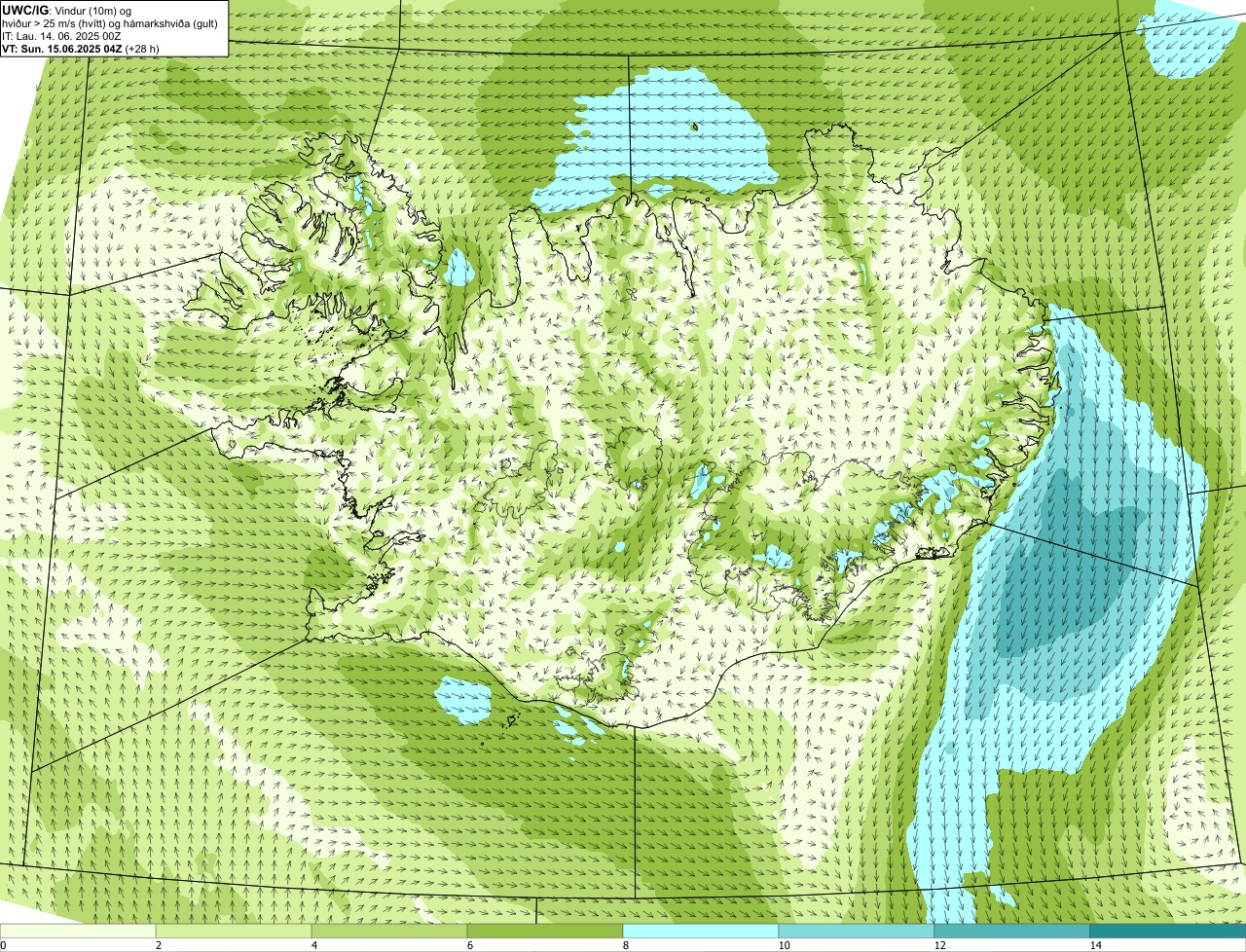Screen dimensions: 1246x952
Task: Click the 12–14 teal color bar segment
Action: 1012,931
